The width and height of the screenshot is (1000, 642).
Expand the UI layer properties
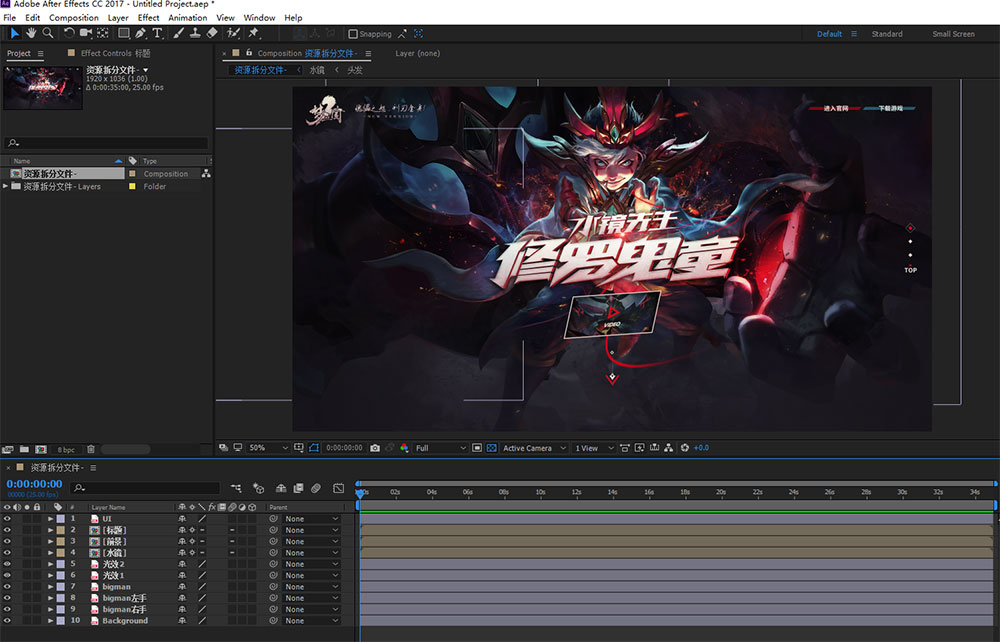[x=50, y=519]
